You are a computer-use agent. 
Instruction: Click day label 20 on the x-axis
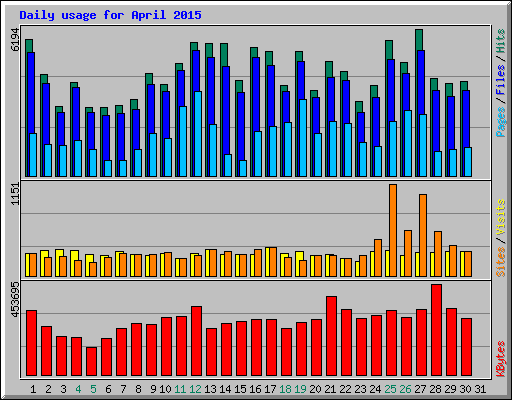[x=315, y=389]
